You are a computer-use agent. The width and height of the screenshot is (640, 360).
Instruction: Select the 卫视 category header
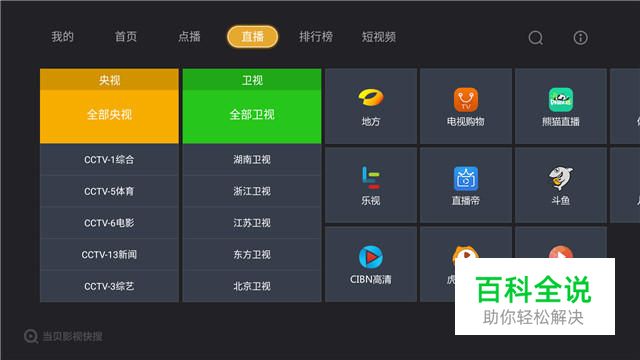pos(252,80)
